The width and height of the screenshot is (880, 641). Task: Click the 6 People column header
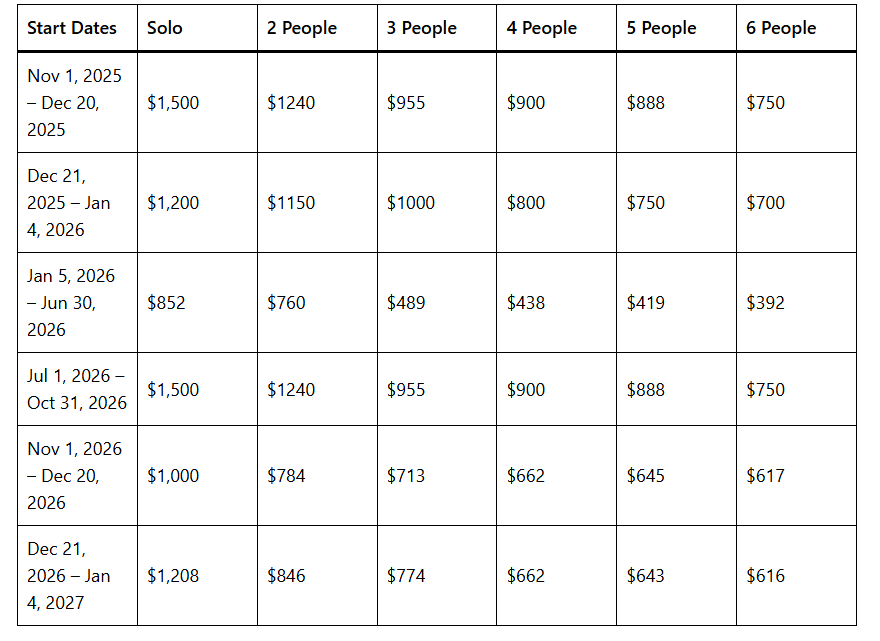point(781,28)
